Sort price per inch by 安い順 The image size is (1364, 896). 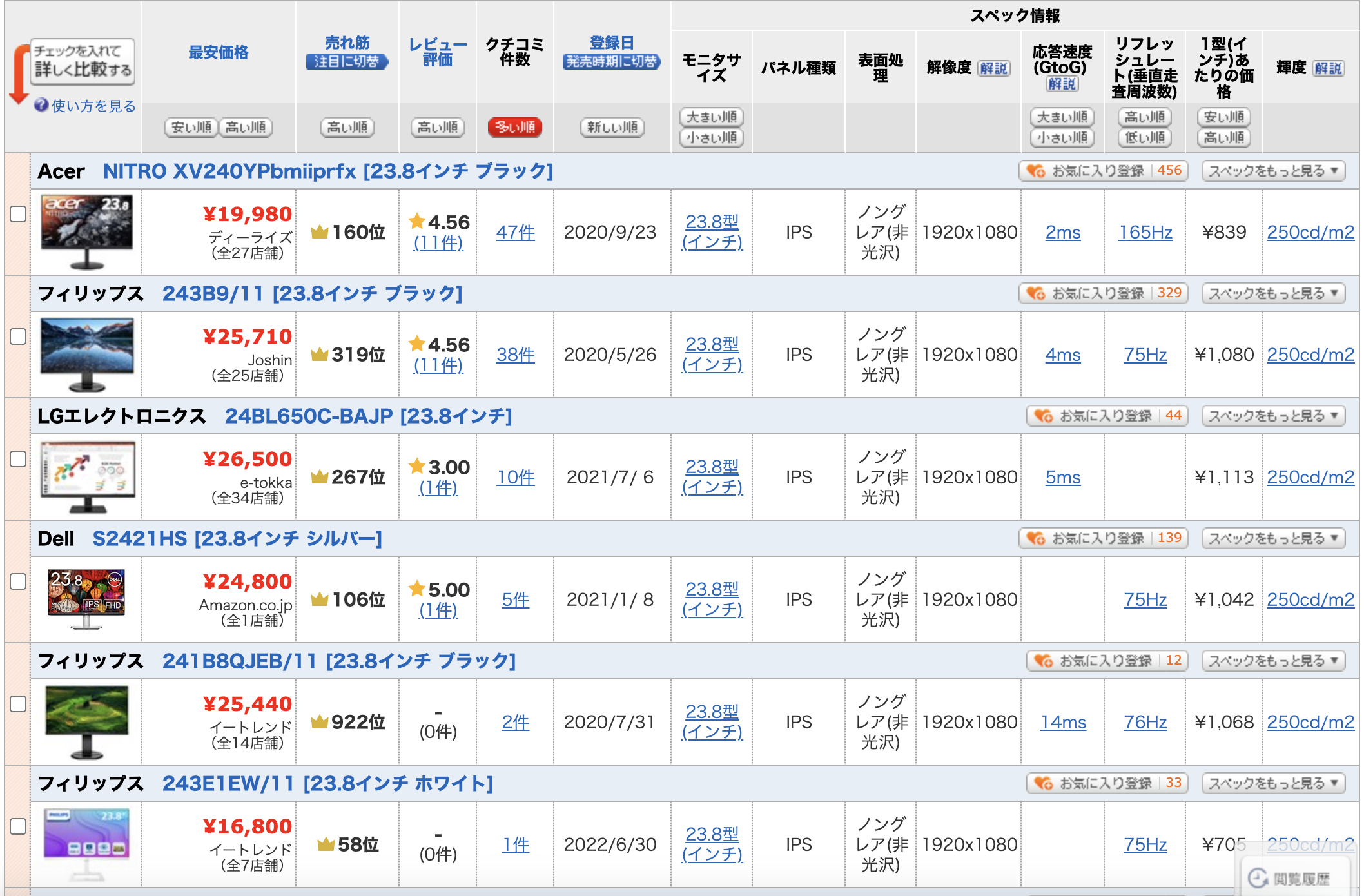(1224, 117)
